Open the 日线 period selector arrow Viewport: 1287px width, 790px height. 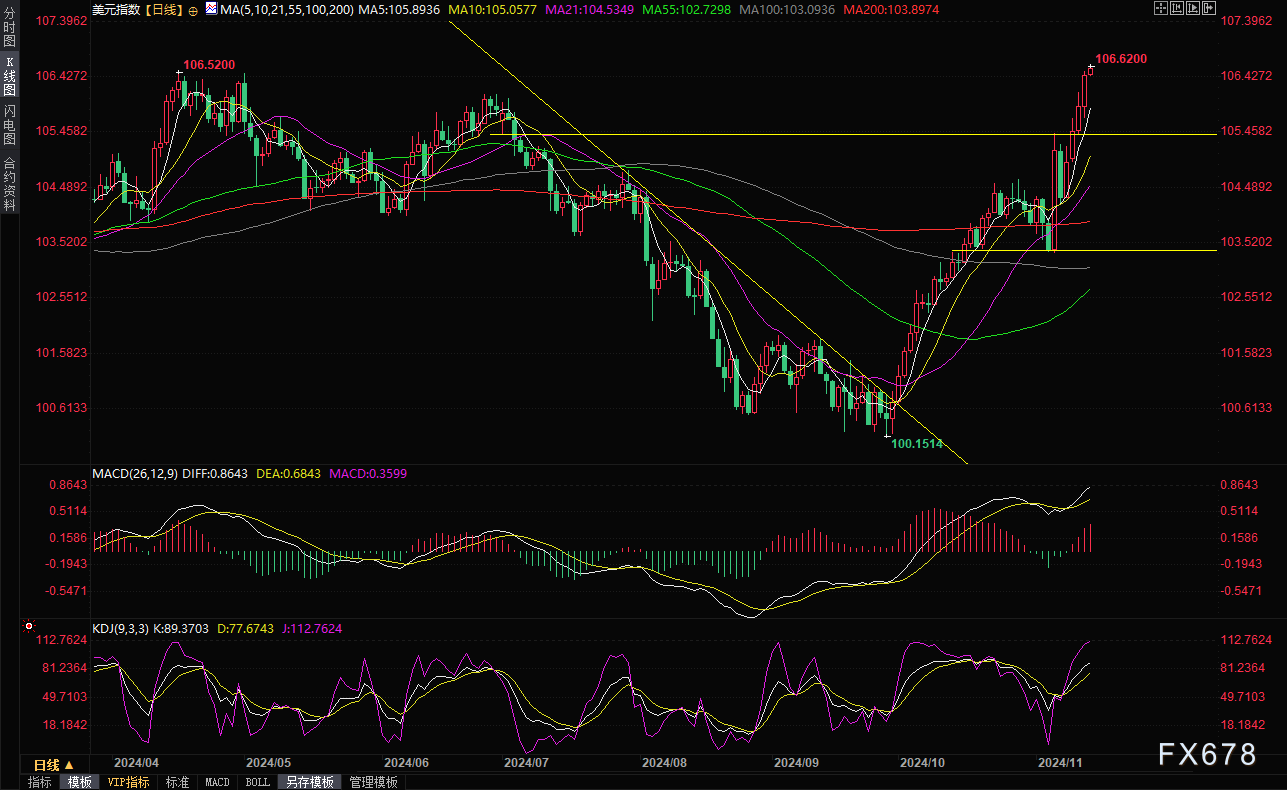tap(69, 765)
